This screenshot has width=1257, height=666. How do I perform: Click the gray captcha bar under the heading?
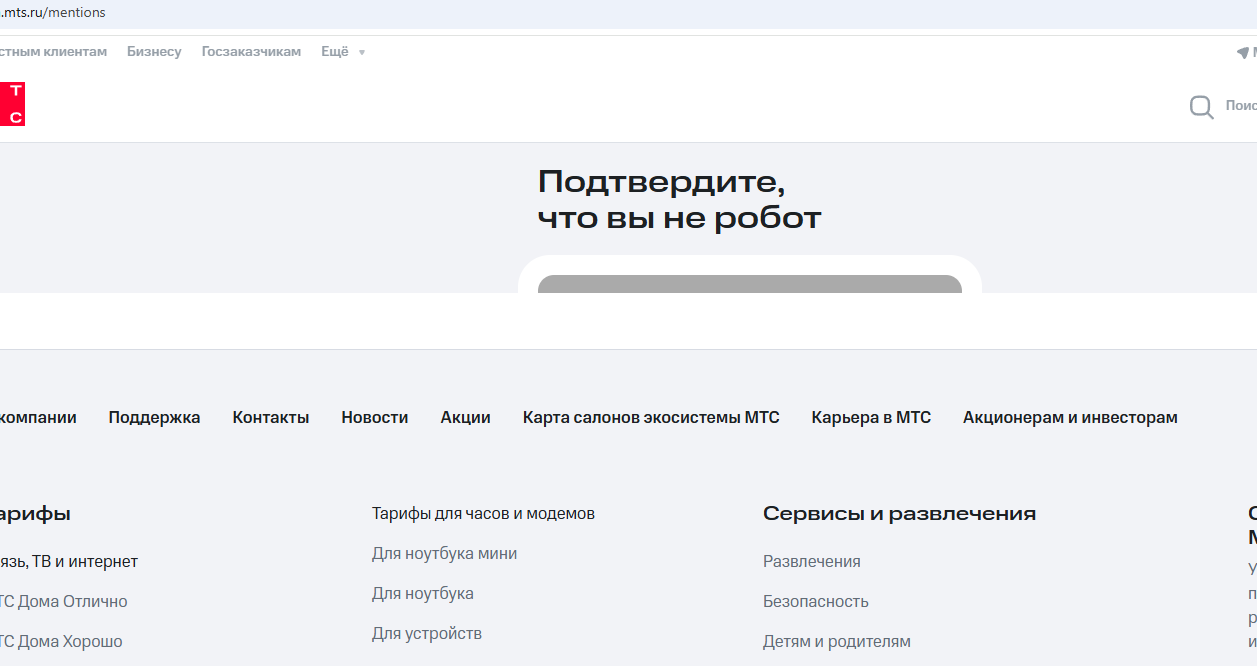point(749,284)
